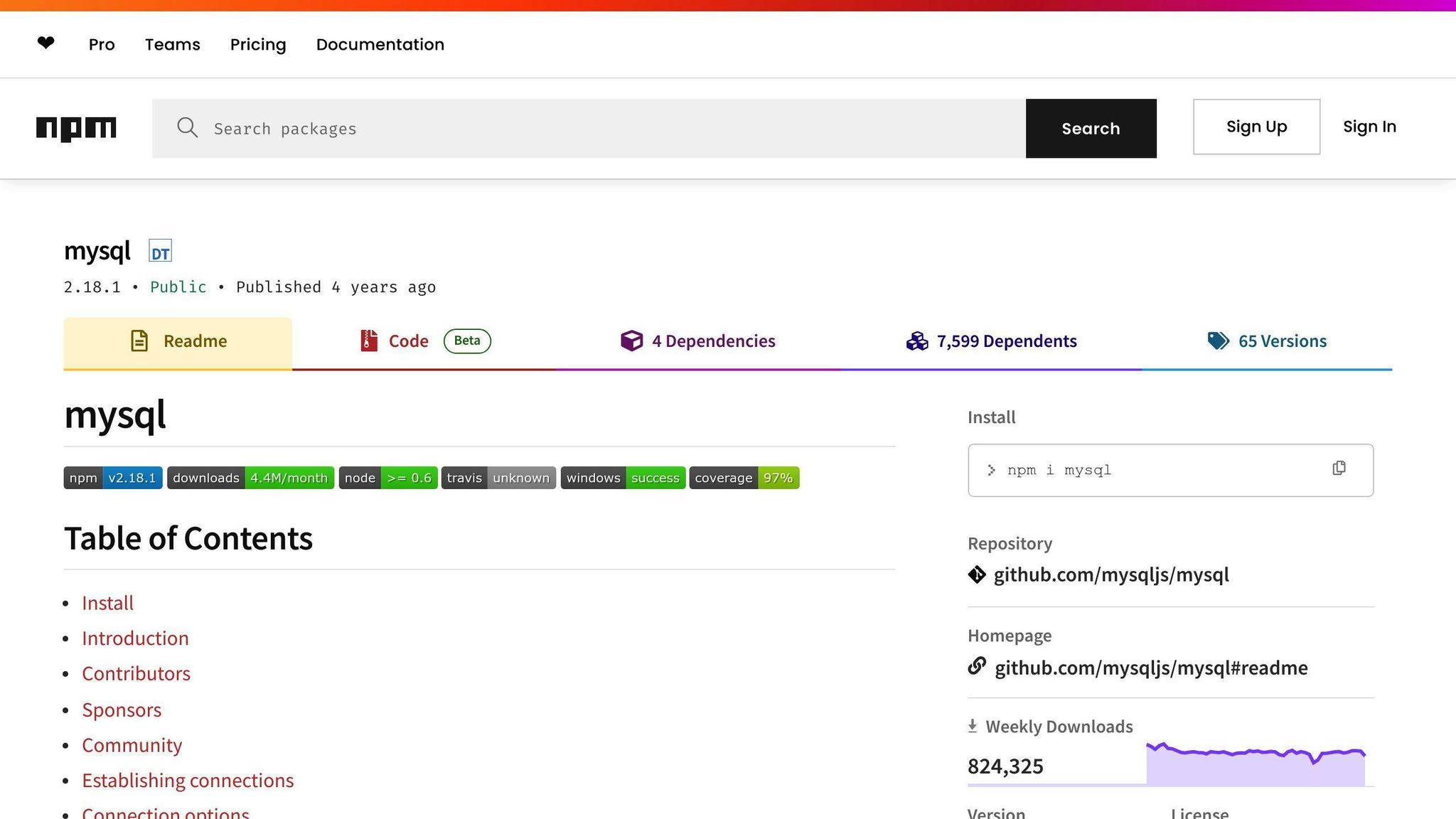Click the Dependencies package box icon
1456x819 pixels.
(631, 341)
